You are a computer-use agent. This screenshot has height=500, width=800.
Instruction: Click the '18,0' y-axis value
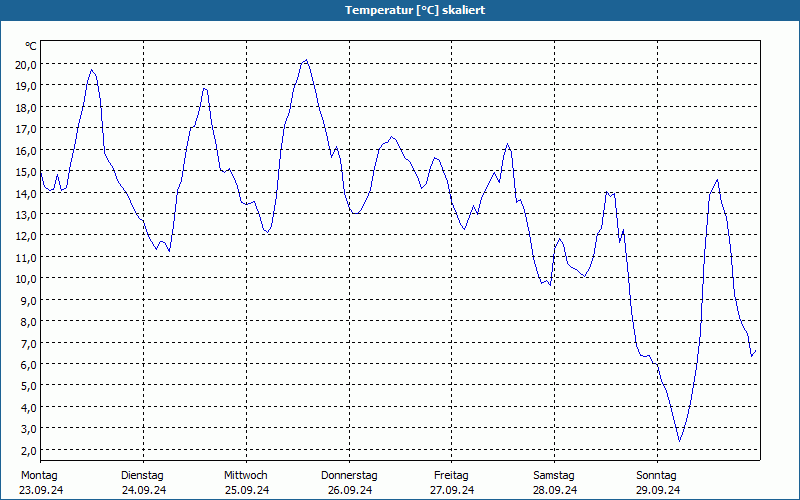(x=26, y=107)
